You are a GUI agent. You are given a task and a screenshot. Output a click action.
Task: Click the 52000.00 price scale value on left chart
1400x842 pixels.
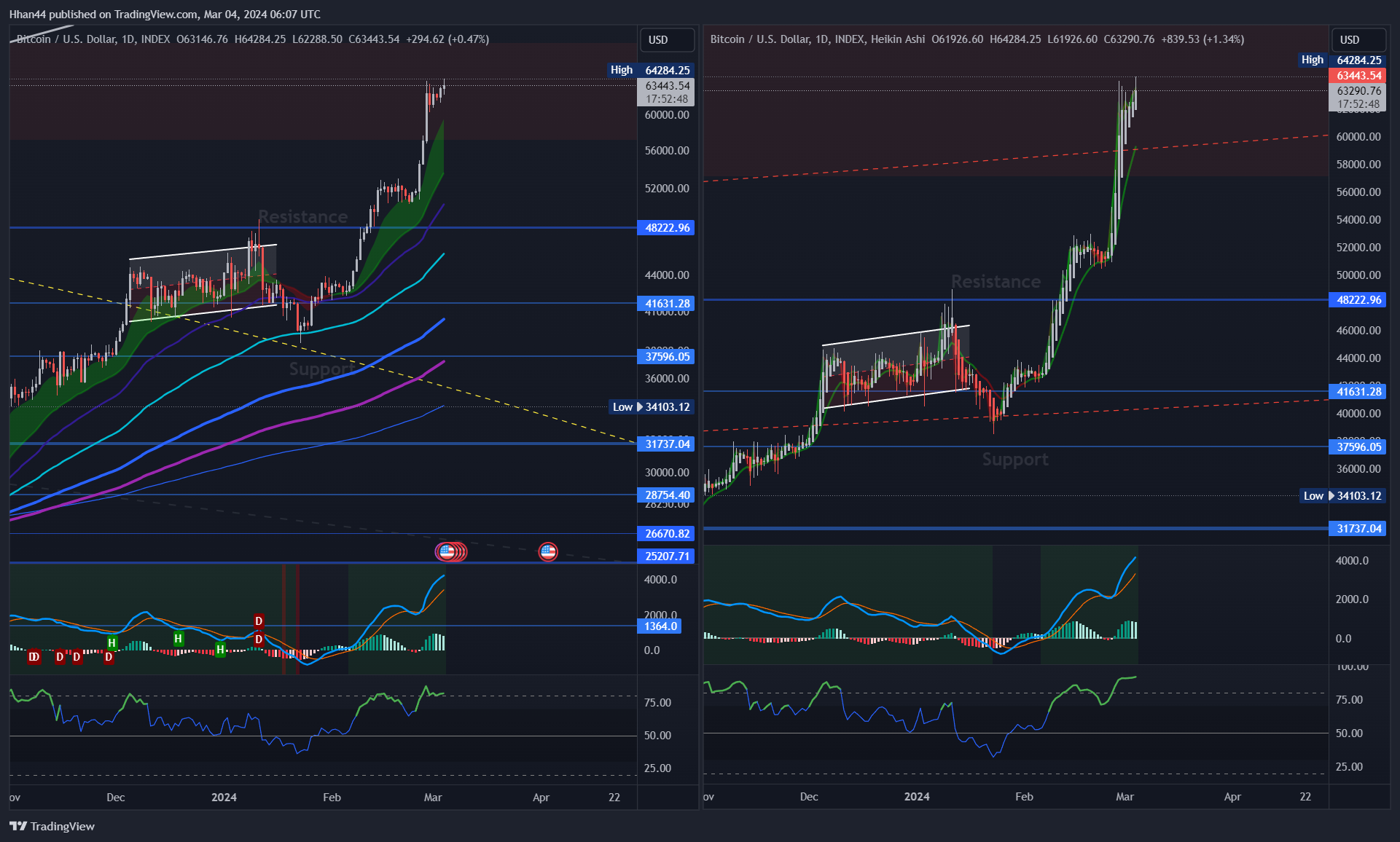point(667,189)
